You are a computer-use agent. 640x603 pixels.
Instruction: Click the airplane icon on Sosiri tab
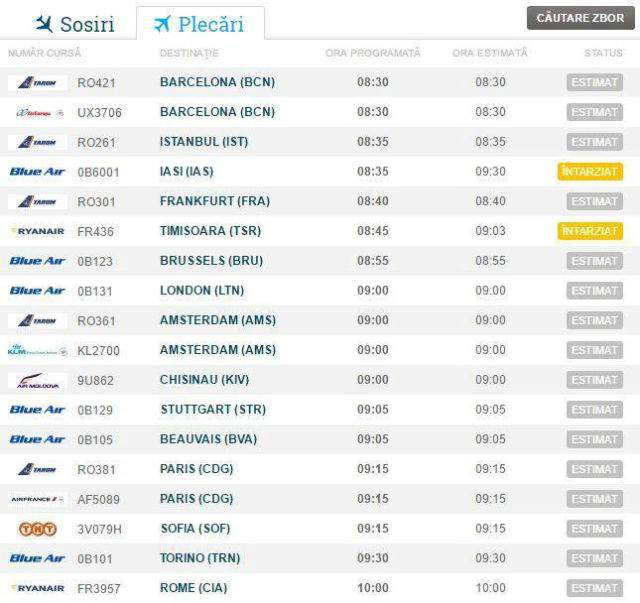point(43,24)
